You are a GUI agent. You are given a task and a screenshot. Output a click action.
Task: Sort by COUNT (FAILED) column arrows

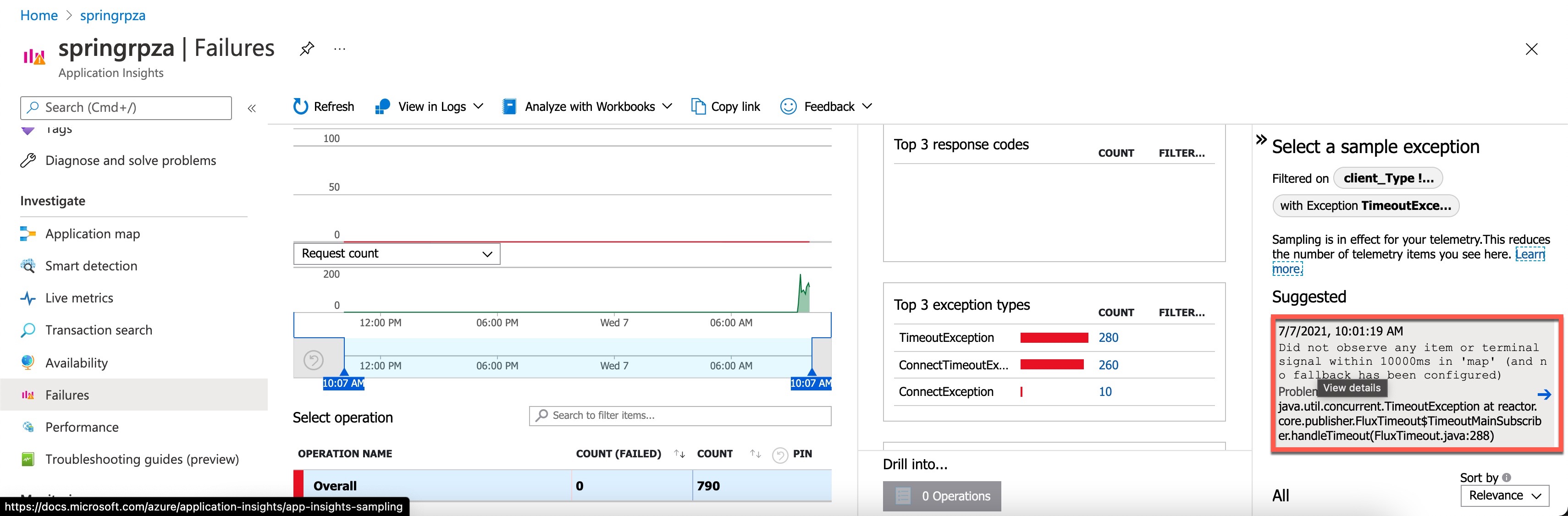tap(679, 454)
